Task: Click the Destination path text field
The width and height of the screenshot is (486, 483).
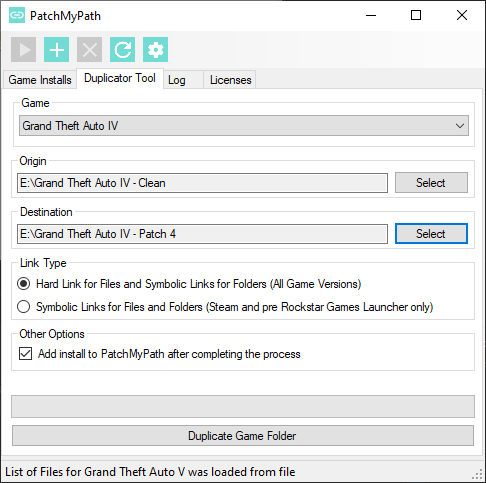Action: [202, 234]
